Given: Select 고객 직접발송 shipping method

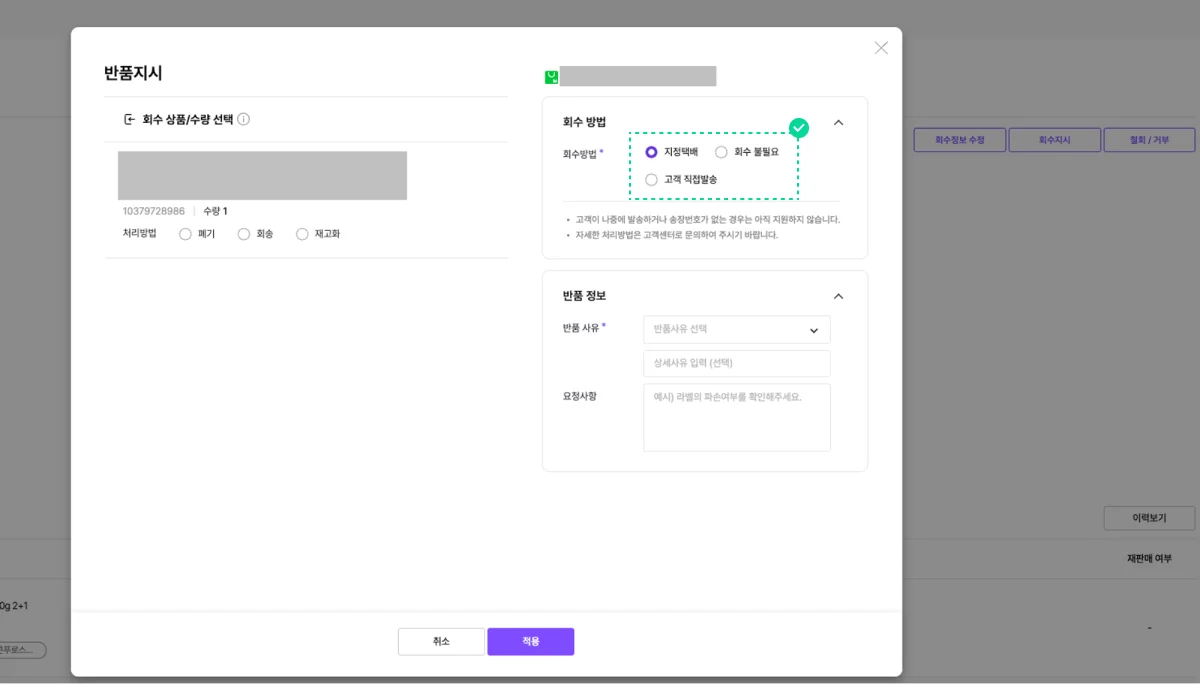Looking at the screenshot, I should tap(651, 178).
